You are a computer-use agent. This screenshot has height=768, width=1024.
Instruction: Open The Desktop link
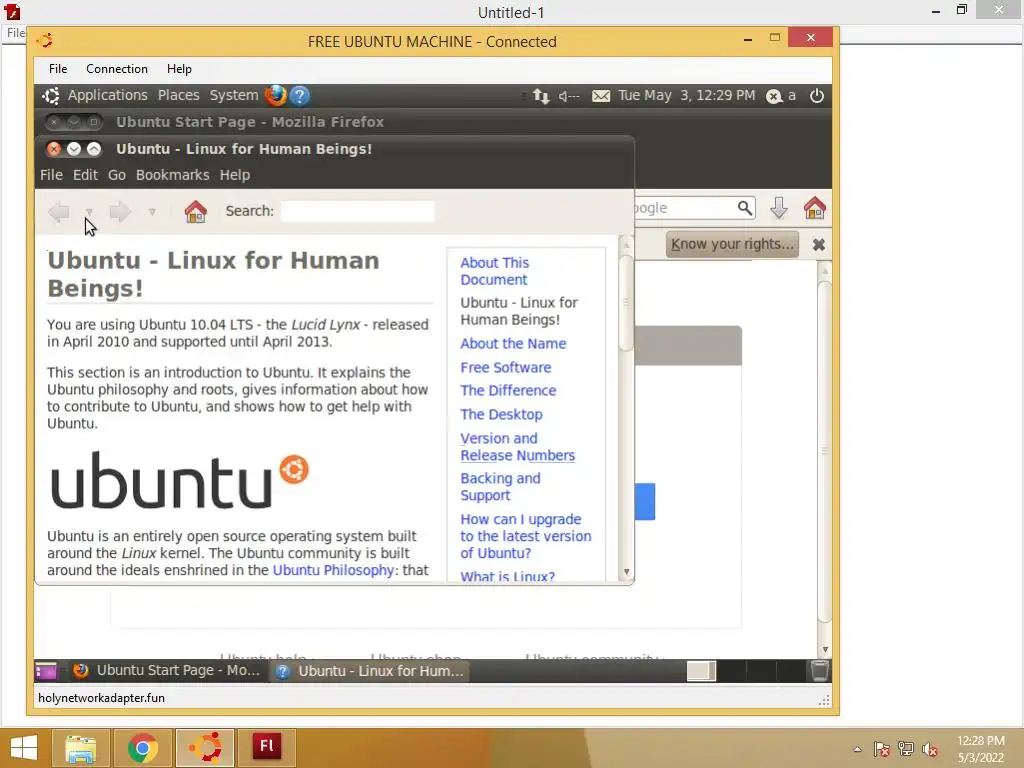pos(501,415)
